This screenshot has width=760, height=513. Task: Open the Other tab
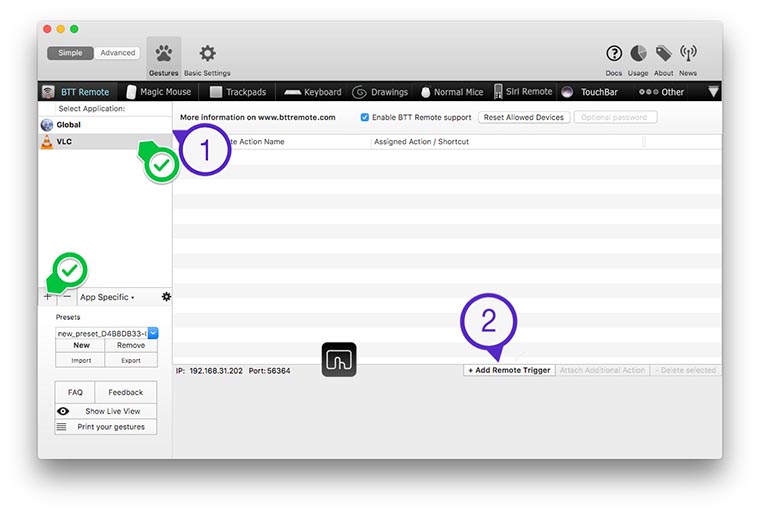coord(661,92)
